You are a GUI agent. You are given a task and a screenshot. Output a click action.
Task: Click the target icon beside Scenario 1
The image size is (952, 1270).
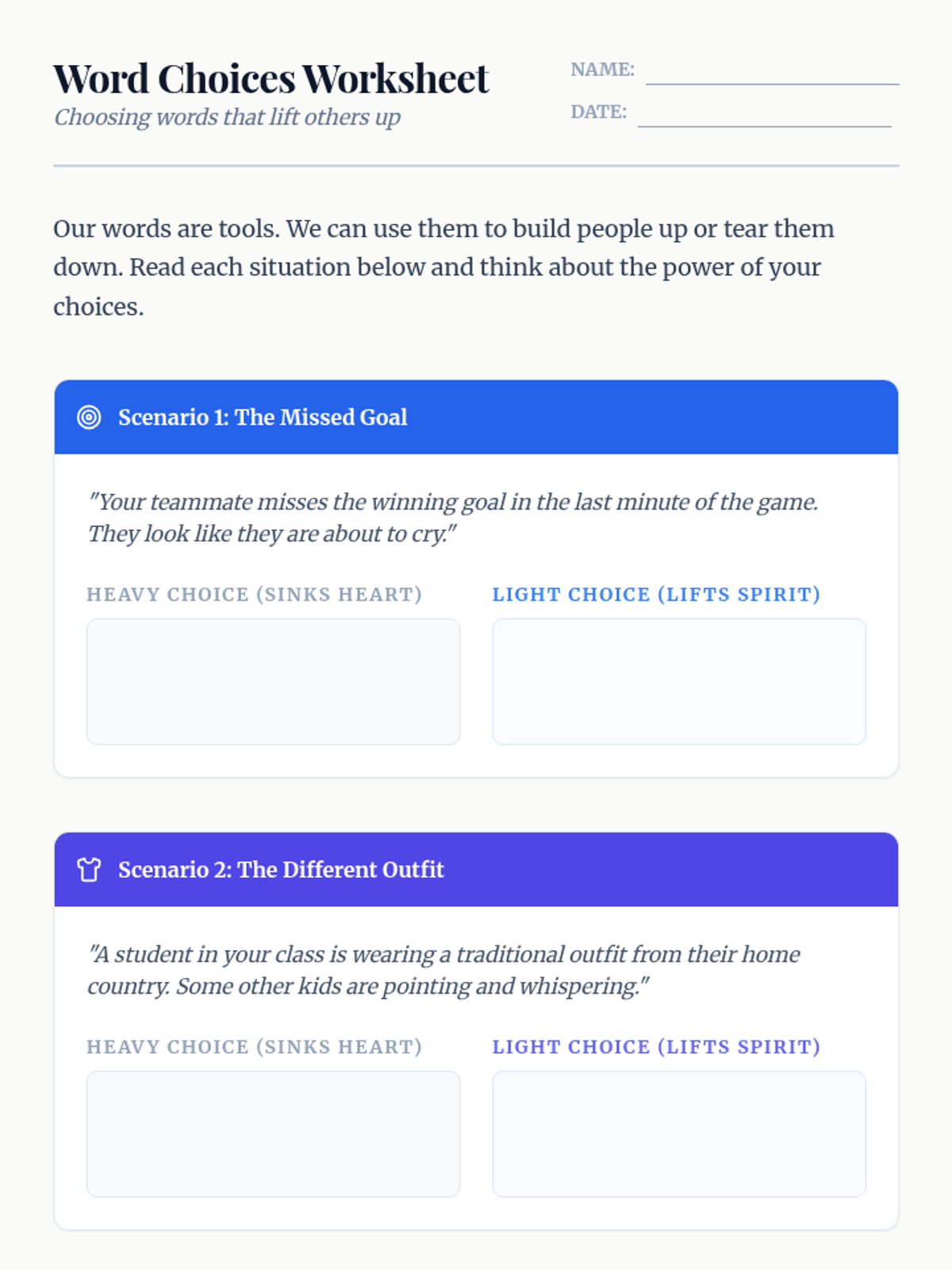click(89, 417)
